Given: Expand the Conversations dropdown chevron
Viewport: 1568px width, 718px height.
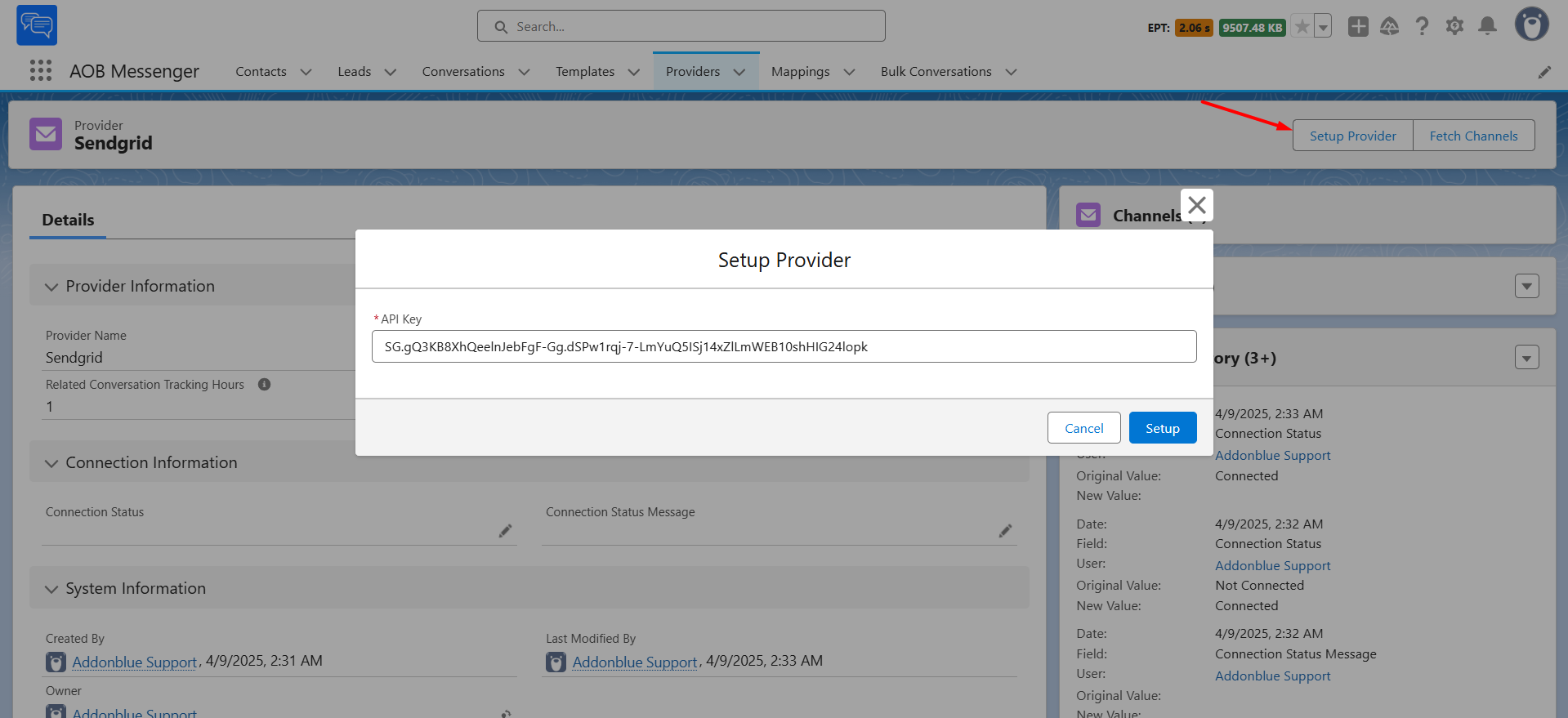Looking at the screenshot, I should pos(525,72).
